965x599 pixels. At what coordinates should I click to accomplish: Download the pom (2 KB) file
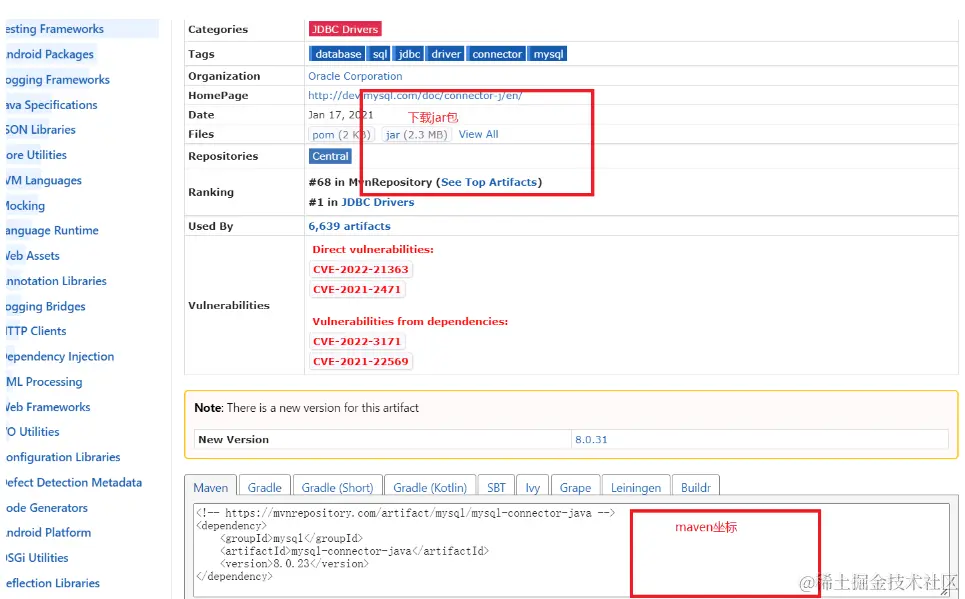(341, 134)
